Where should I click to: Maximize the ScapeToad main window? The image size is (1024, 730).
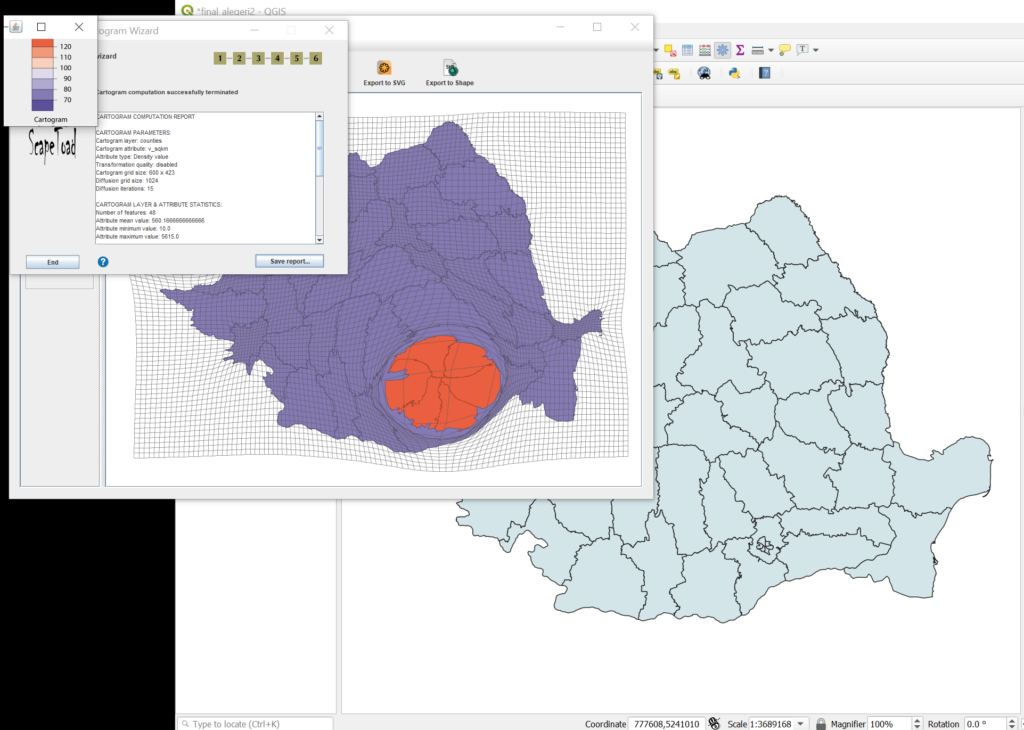597,27
